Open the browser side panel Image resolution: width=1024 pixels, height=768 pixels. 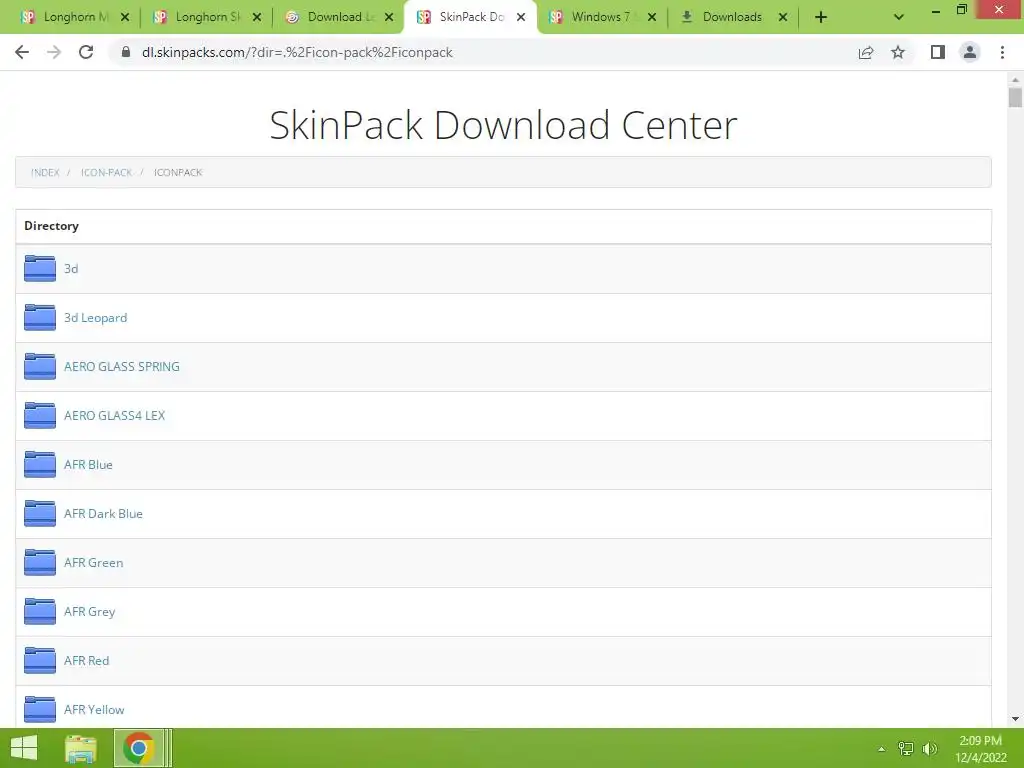pos(938,52)
